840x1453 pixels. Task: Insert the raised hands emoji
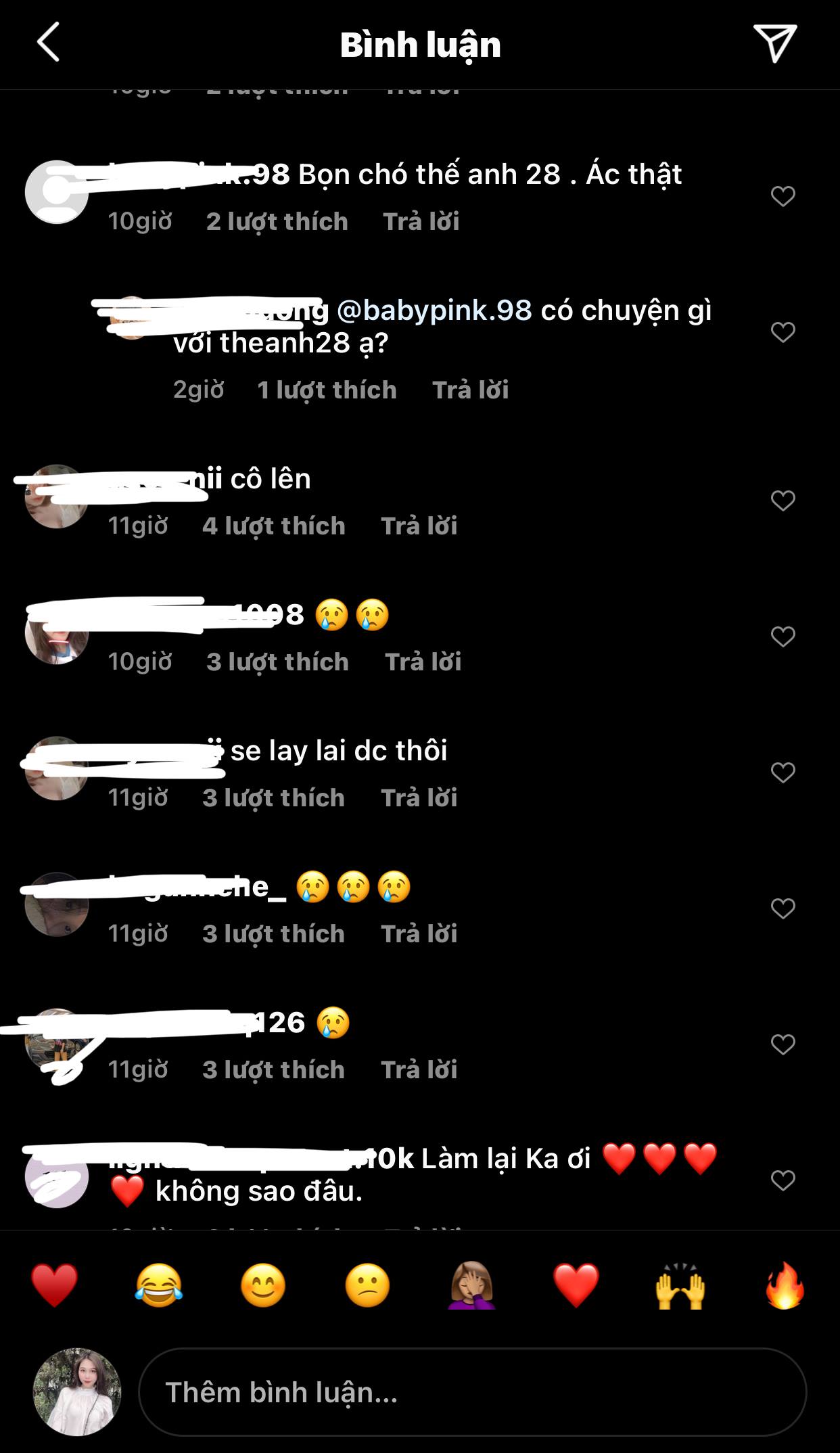click(x=680, y=1285)
